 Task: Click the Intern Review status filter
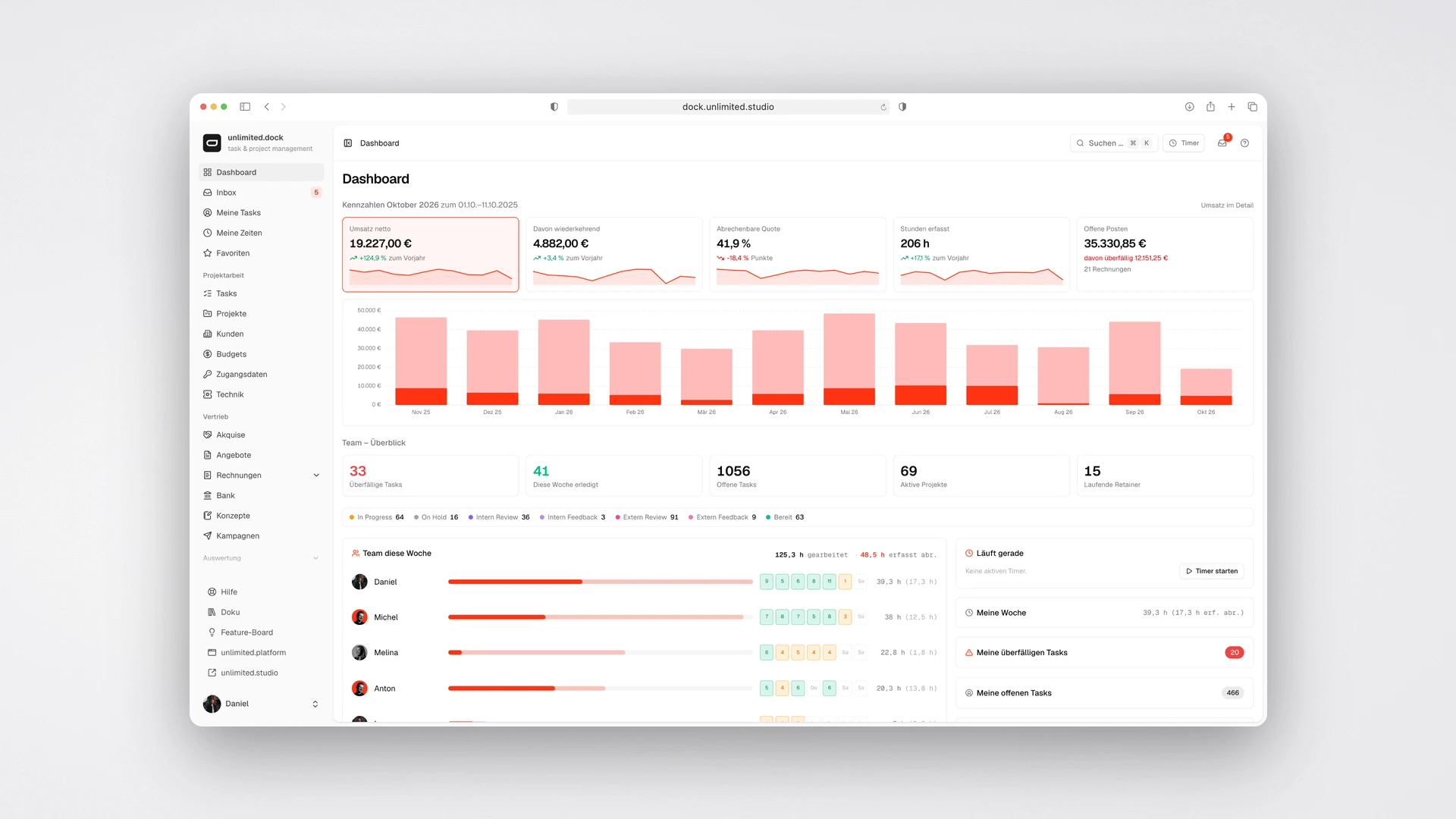[499, 517]
